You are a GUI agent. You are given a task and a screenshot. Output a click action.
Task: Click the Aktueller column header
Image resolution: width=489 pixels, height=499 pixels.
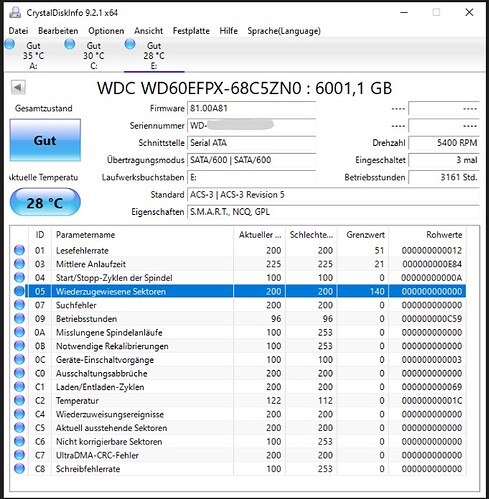tap(259, 235)
